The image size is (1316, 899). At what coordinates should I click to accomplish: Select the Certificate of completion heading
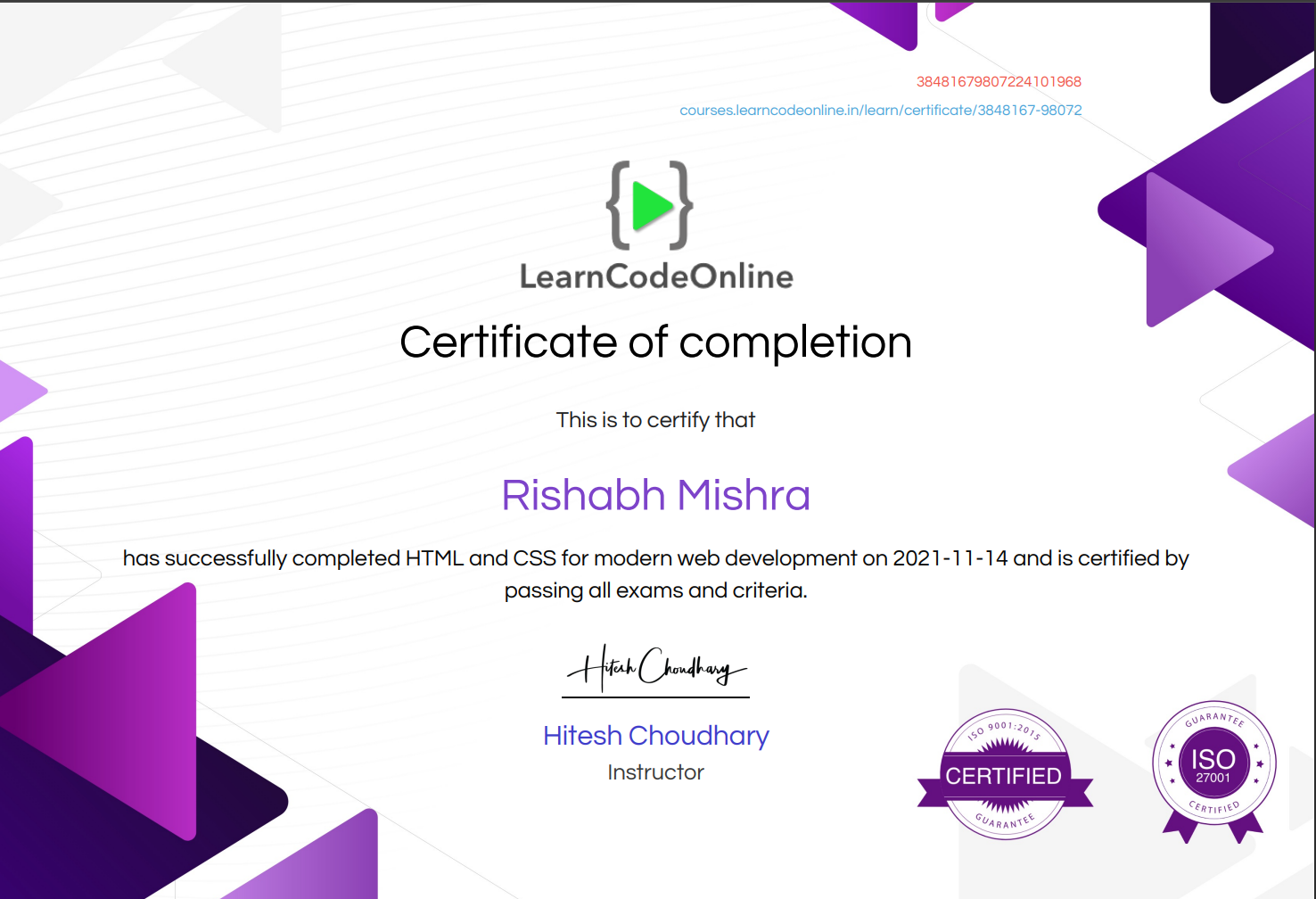click(x=656, y=342)
